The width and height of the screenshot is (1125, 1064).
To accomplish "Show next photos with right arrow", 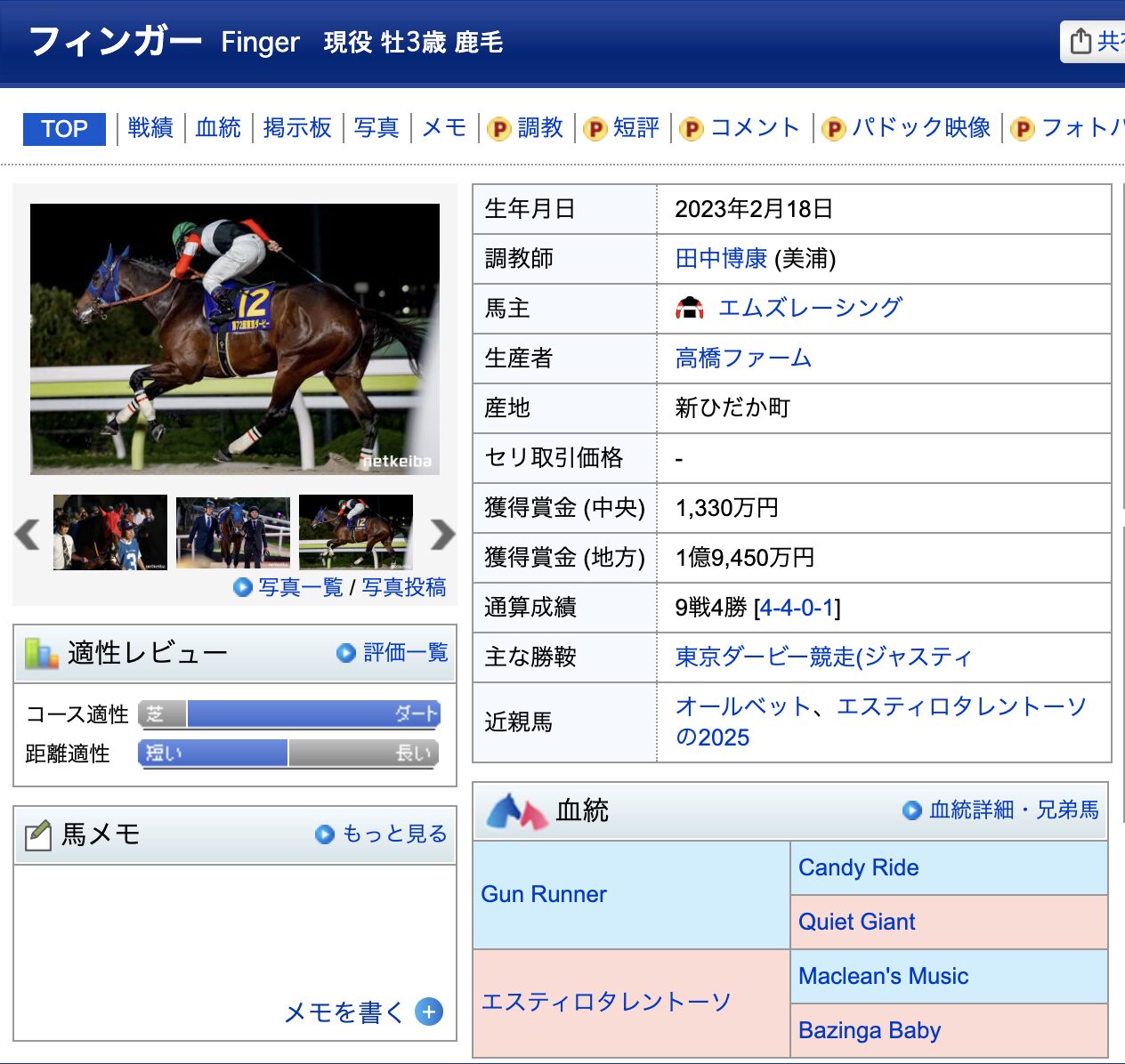I will point(442,534).
